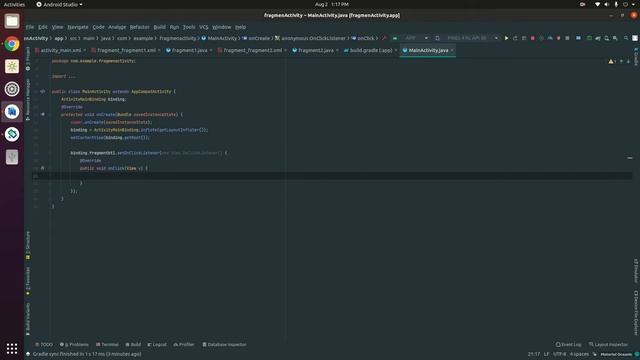Open the Edit menu
The height and width of the screenshot is (360, 640).
43,27
